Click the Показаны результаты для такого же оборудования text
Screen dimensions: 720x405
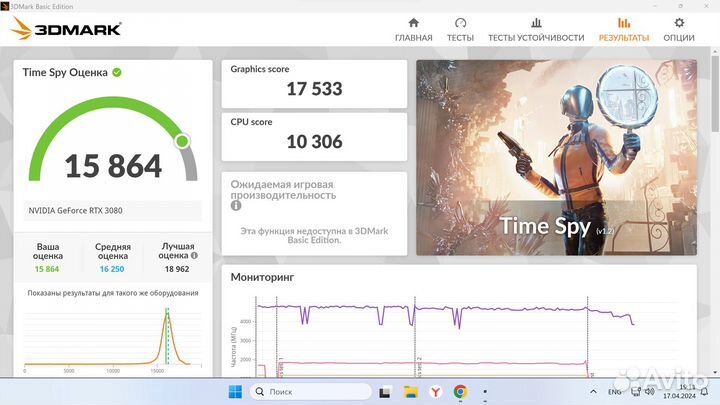coord(112,293)
